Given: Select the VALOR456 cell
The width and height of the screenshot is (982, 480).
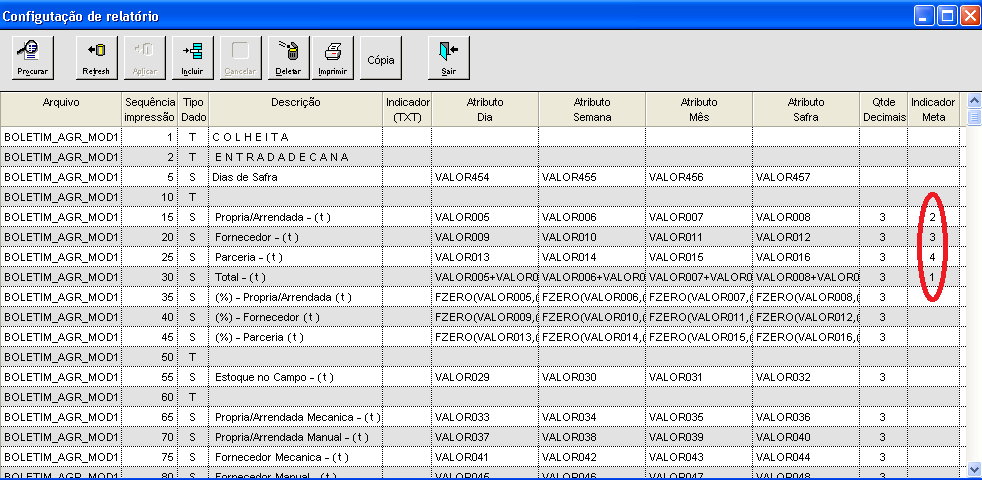Looking at the screenshot, I should pyautogui.click(x=699, y=177).
